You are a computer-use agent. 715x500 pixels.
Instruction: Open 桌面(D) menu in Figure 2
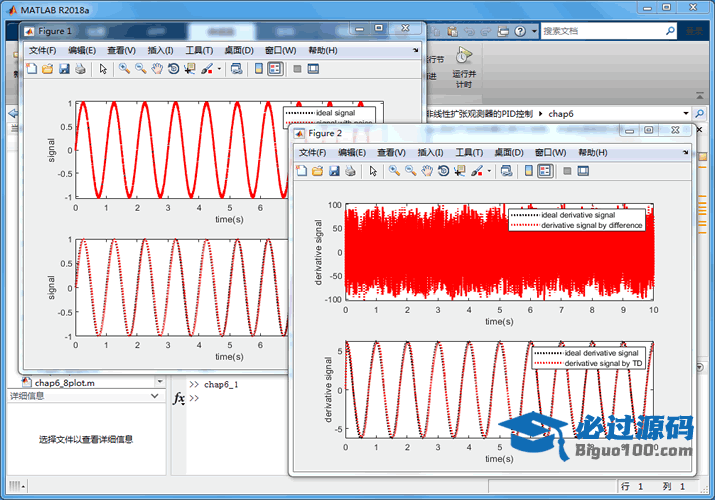[x=509, y=152]
